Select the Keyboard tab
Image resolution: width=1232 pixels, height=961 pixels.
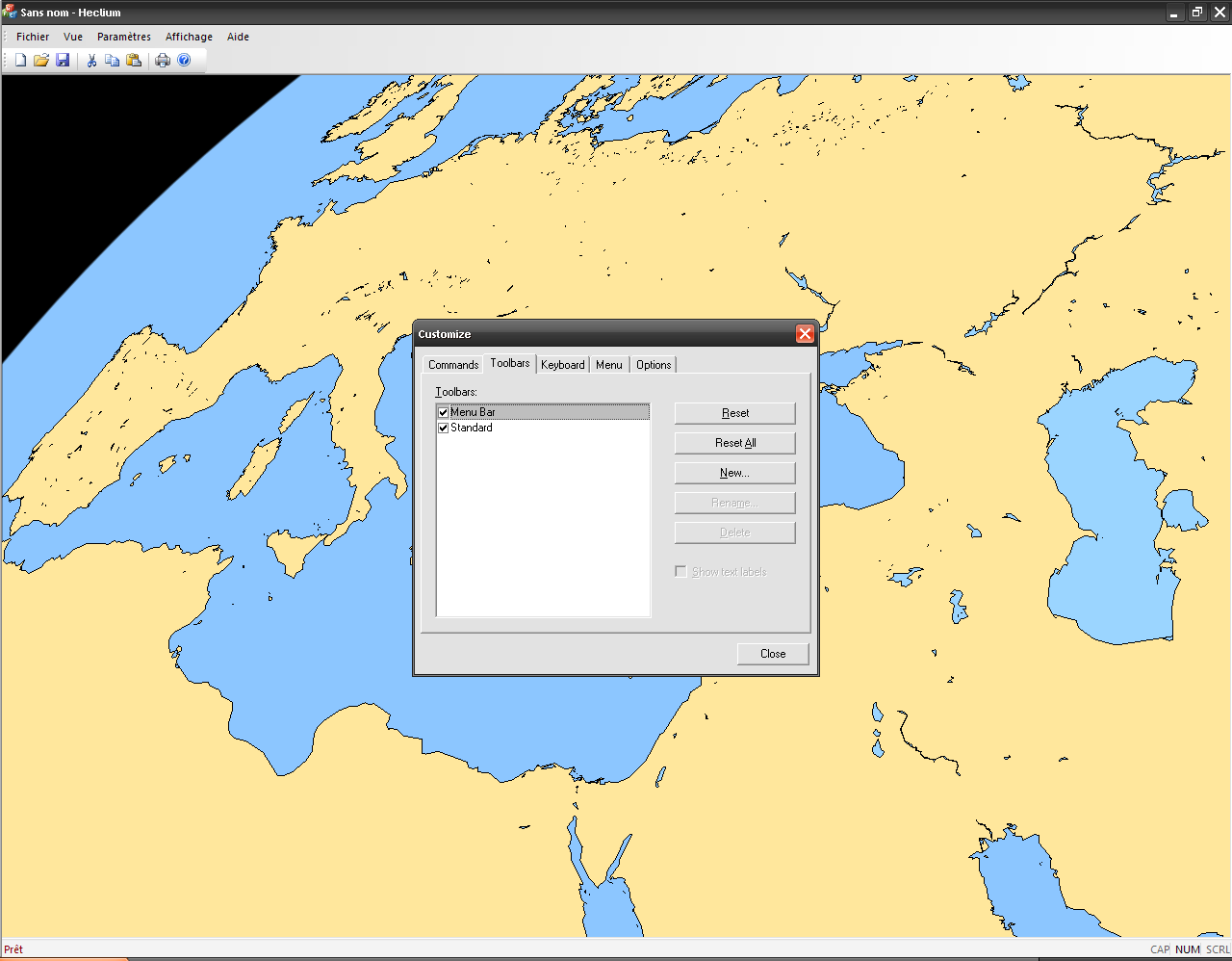(x=562, y=365)
